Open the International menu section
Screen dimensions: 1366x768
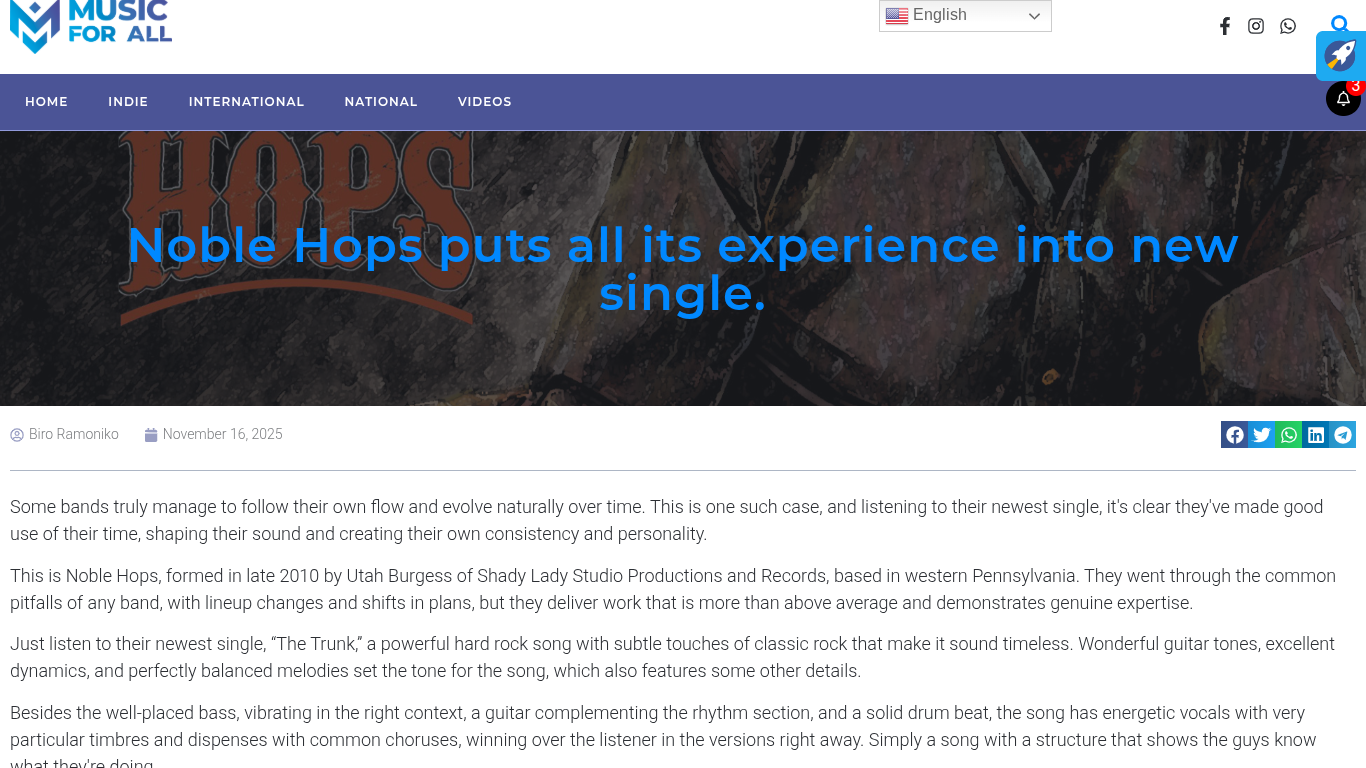coord(246,102)
